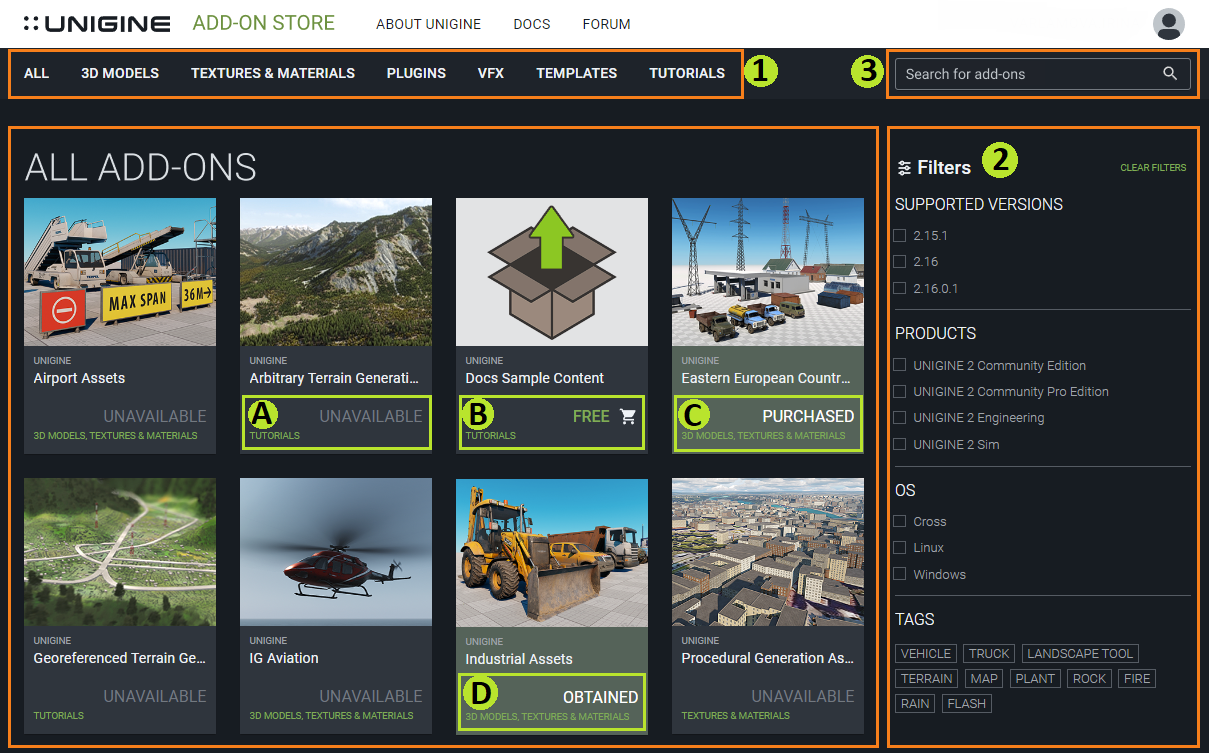The image size is (1209, 753).
Task: Tick the Linux OS checkbox
Action: pyautogui.click(x=900, y=548)
